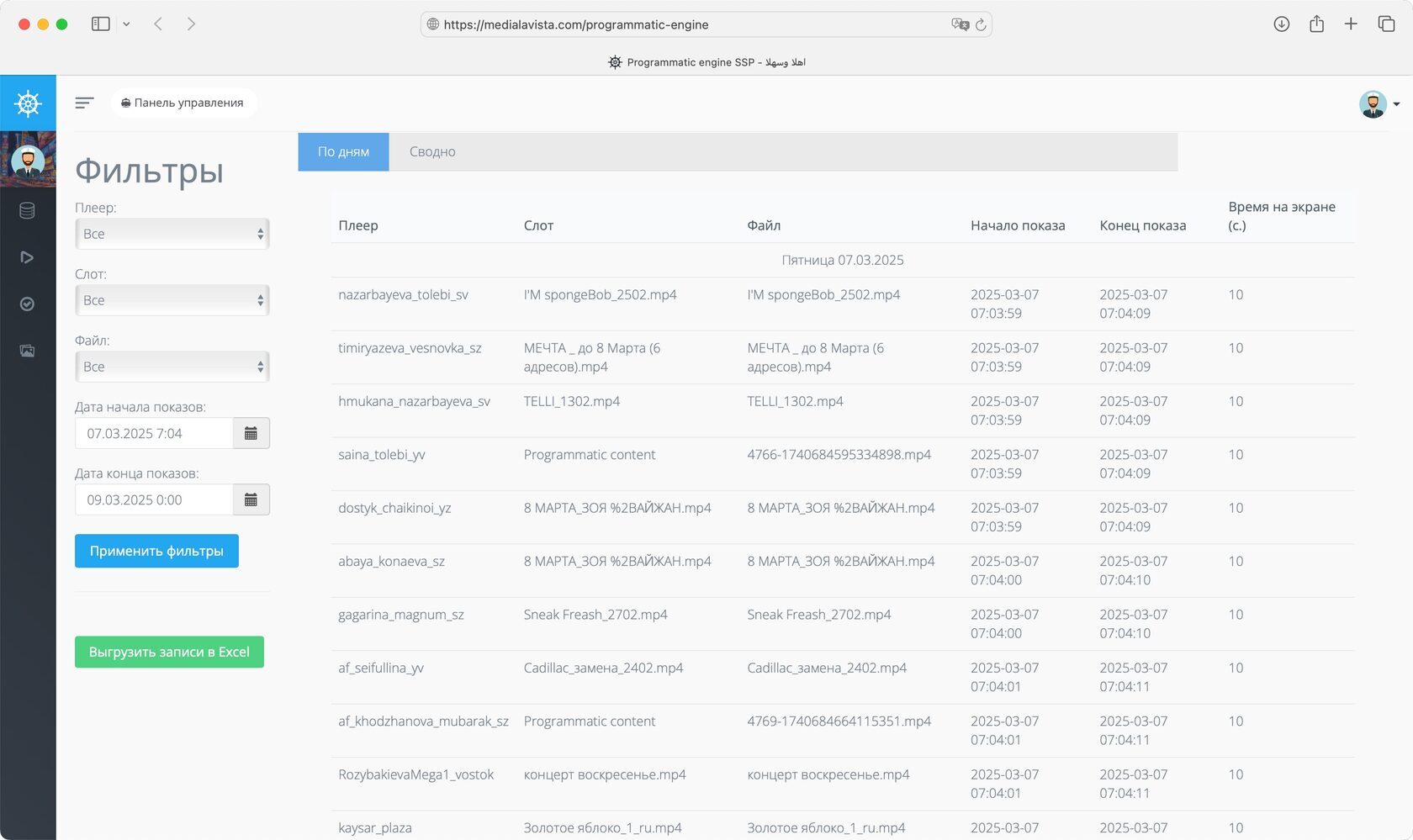Click the calendar icon next to start date
The image size is (1413, 840).
251,432
